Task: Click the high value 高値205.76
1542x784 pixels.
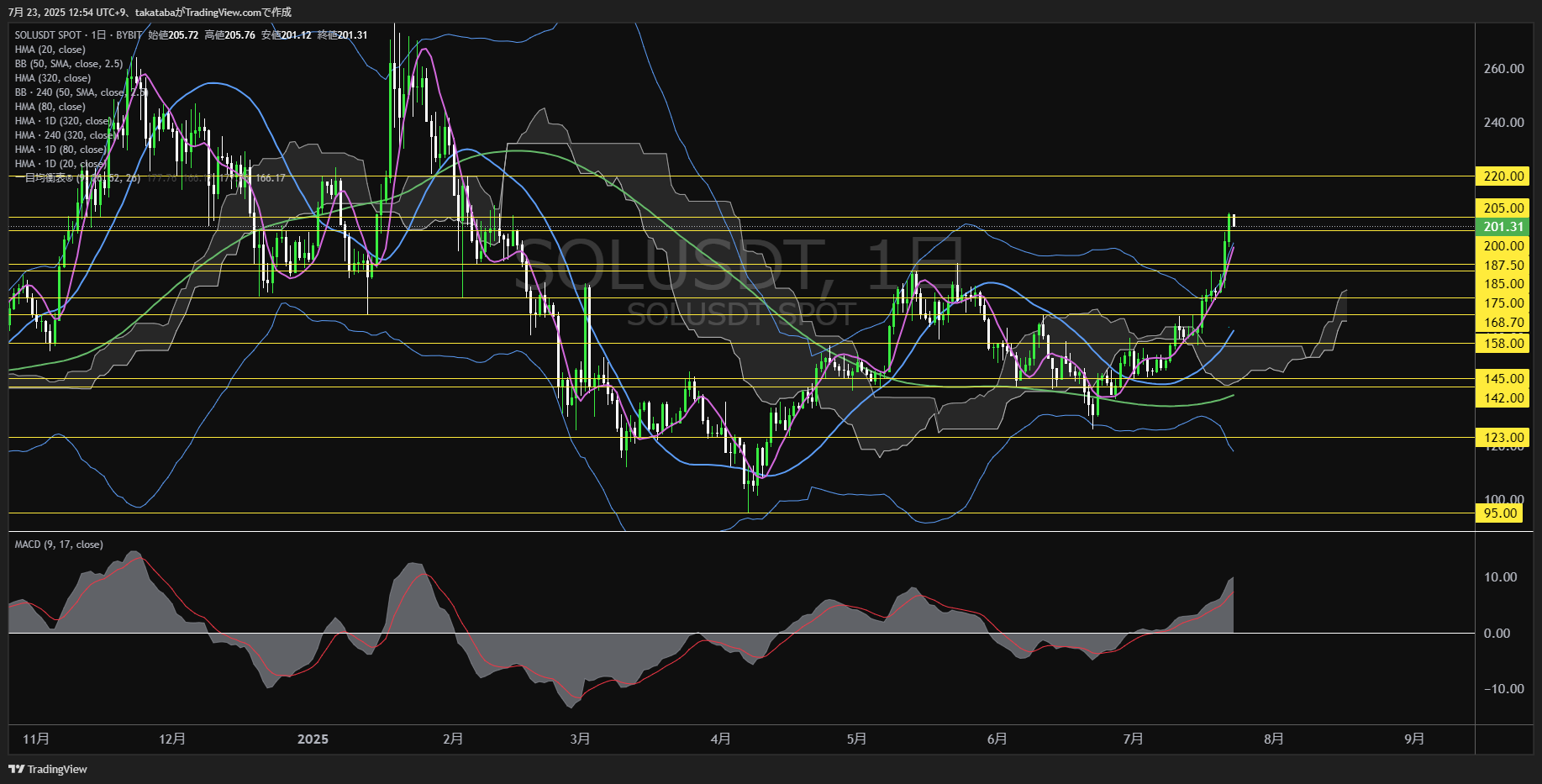Action: [229, 35]
